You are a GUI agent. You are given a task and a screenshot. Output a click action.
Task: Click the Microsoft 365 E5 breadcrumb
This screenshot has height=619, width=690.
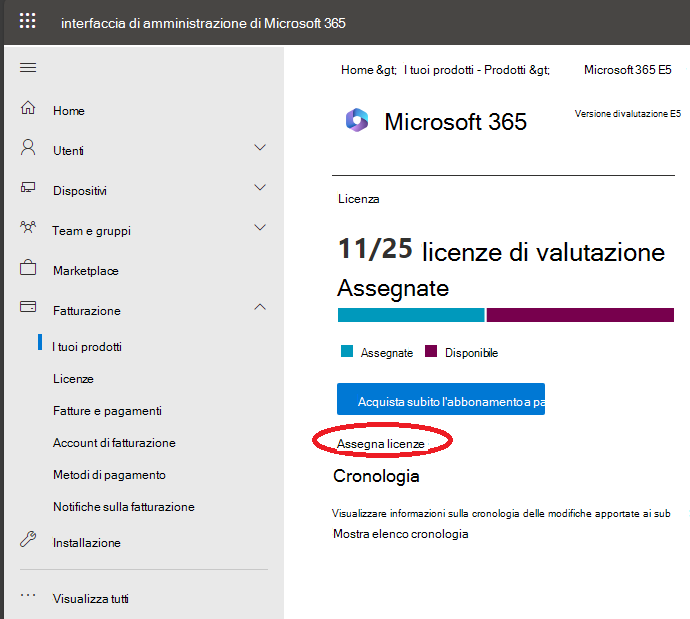pyautogui.click(x=628, y=70)
